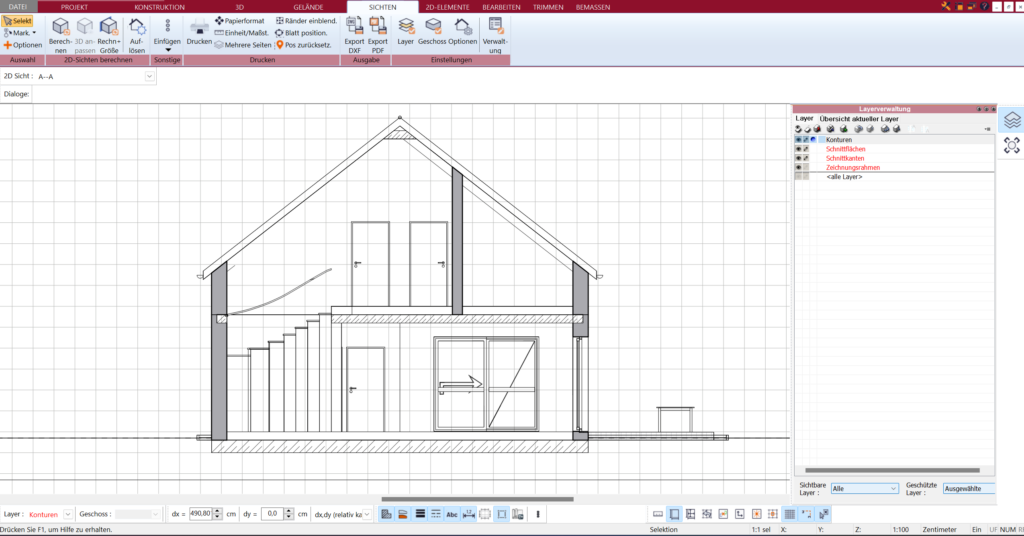Open the Übersicht aktueller Layer tab

pyautogui.click(x=859, y=118)
